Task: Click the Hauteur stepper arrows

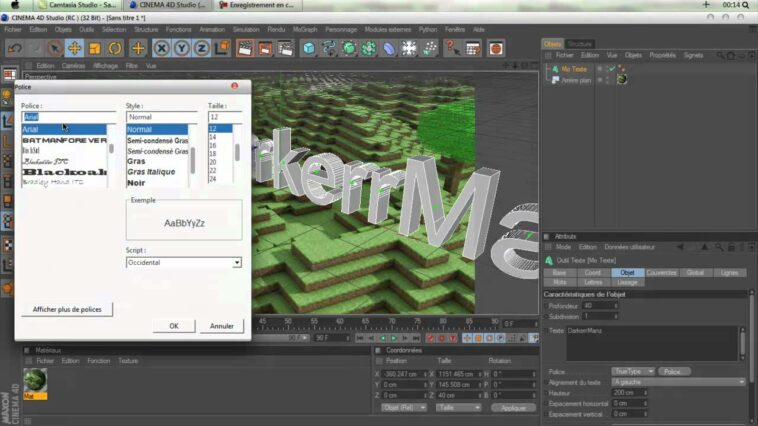Action: [645, 393]
